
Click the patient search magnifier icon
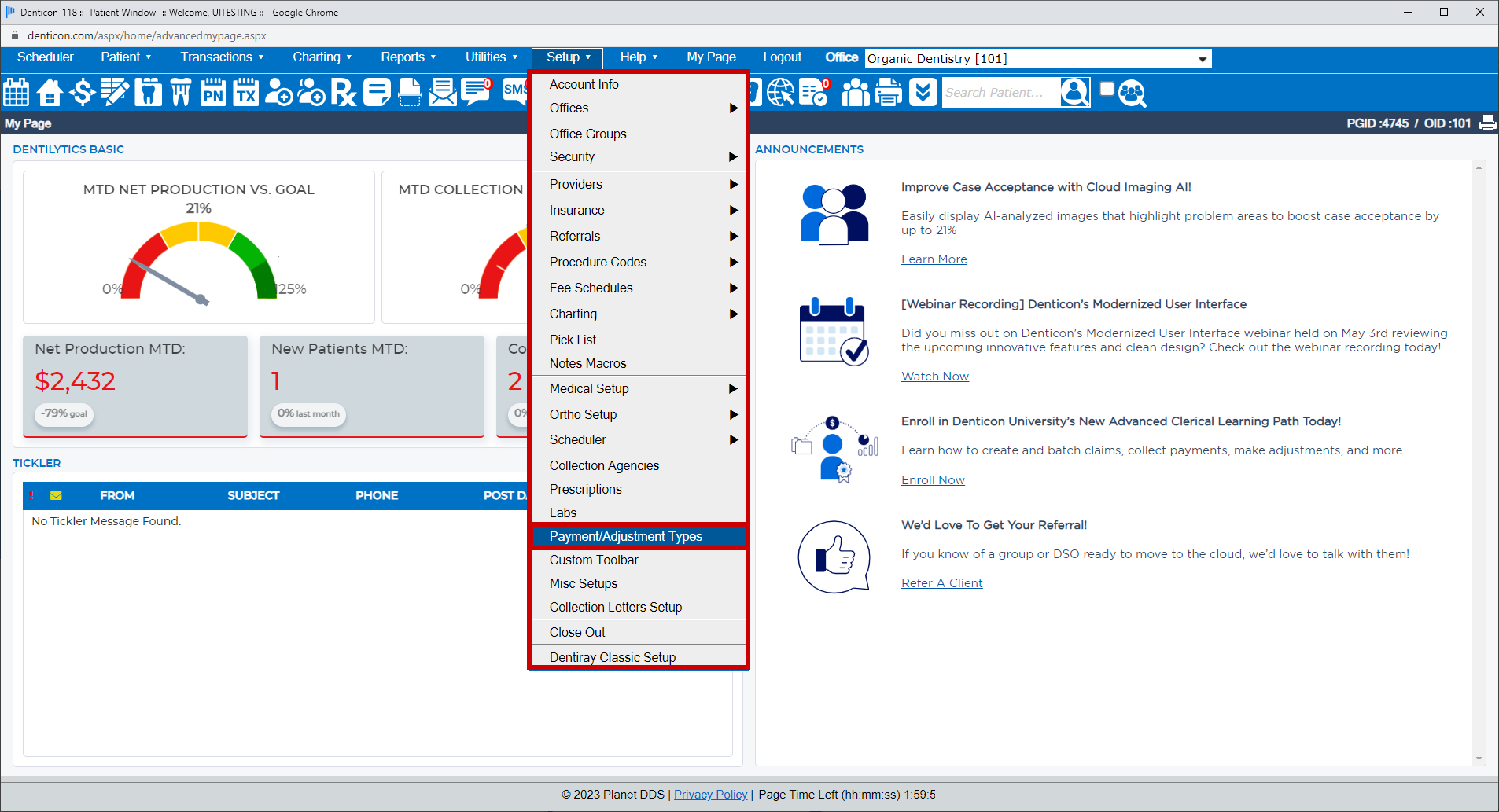coord(1075,92)
